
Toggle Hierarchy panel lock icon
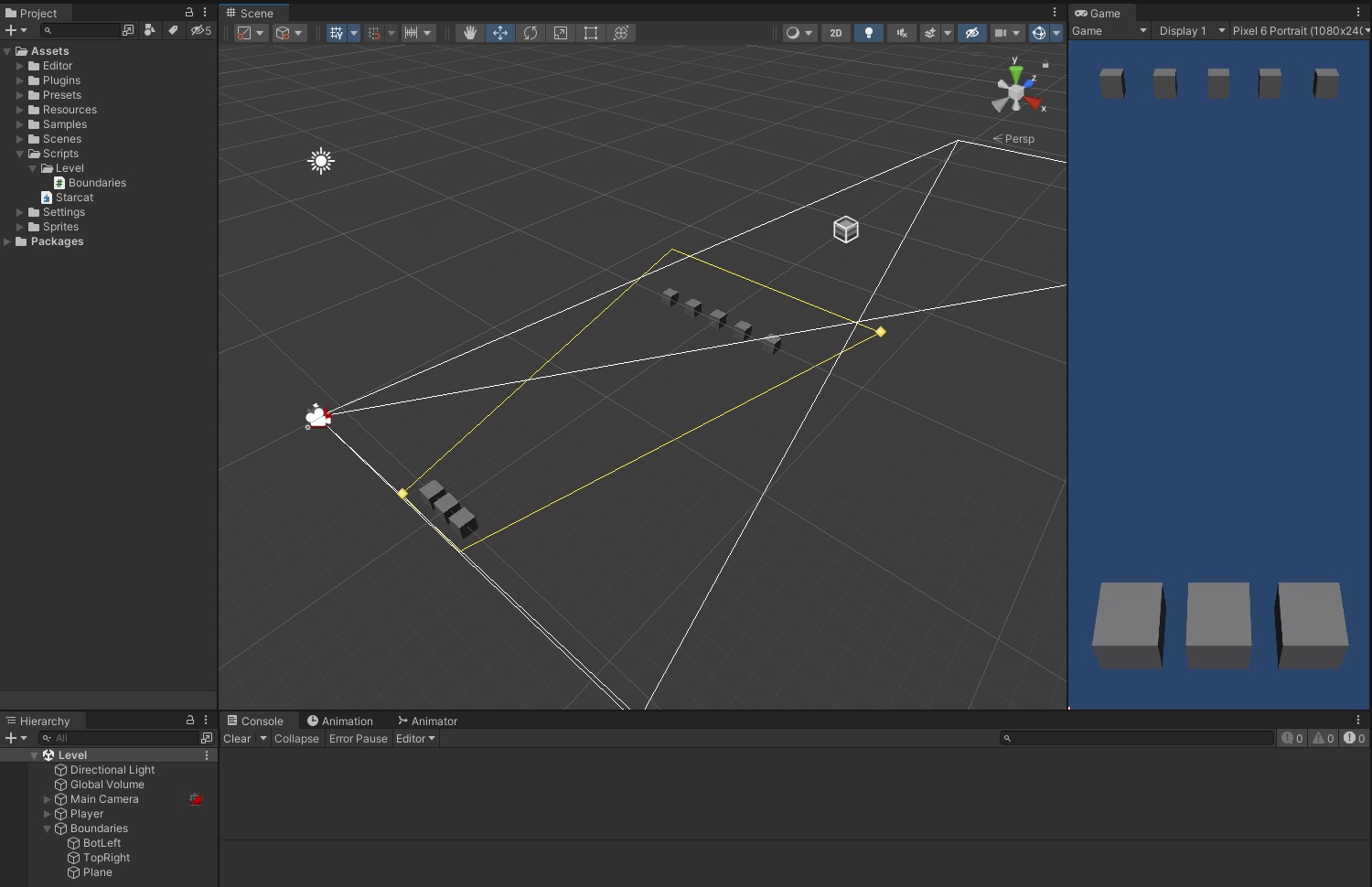[190, 721]
